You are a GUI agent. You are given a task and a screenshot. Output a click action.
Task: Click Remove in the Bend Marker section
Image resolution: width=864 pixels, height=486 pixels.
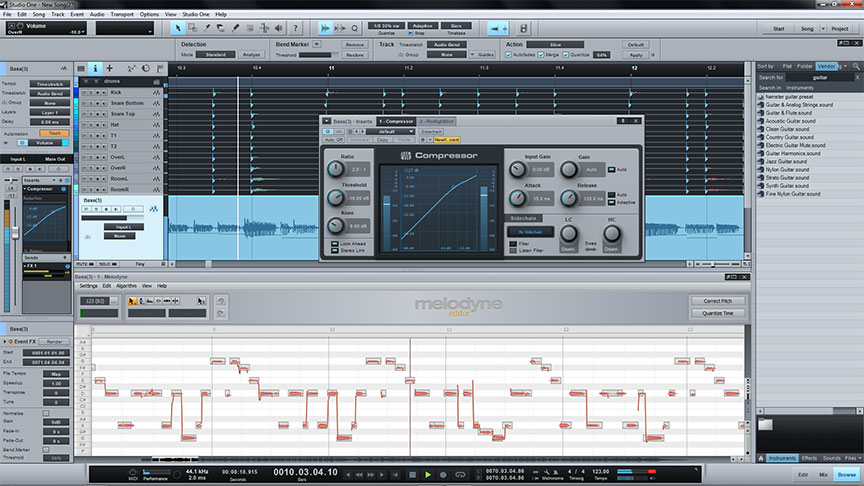point(355,45)
